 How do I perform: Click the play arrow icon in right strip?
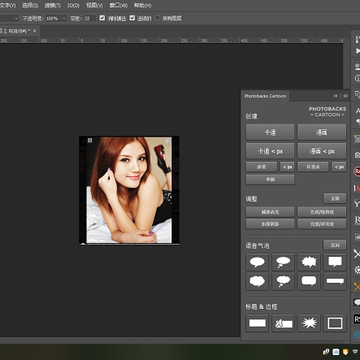[x=358, y=51]
